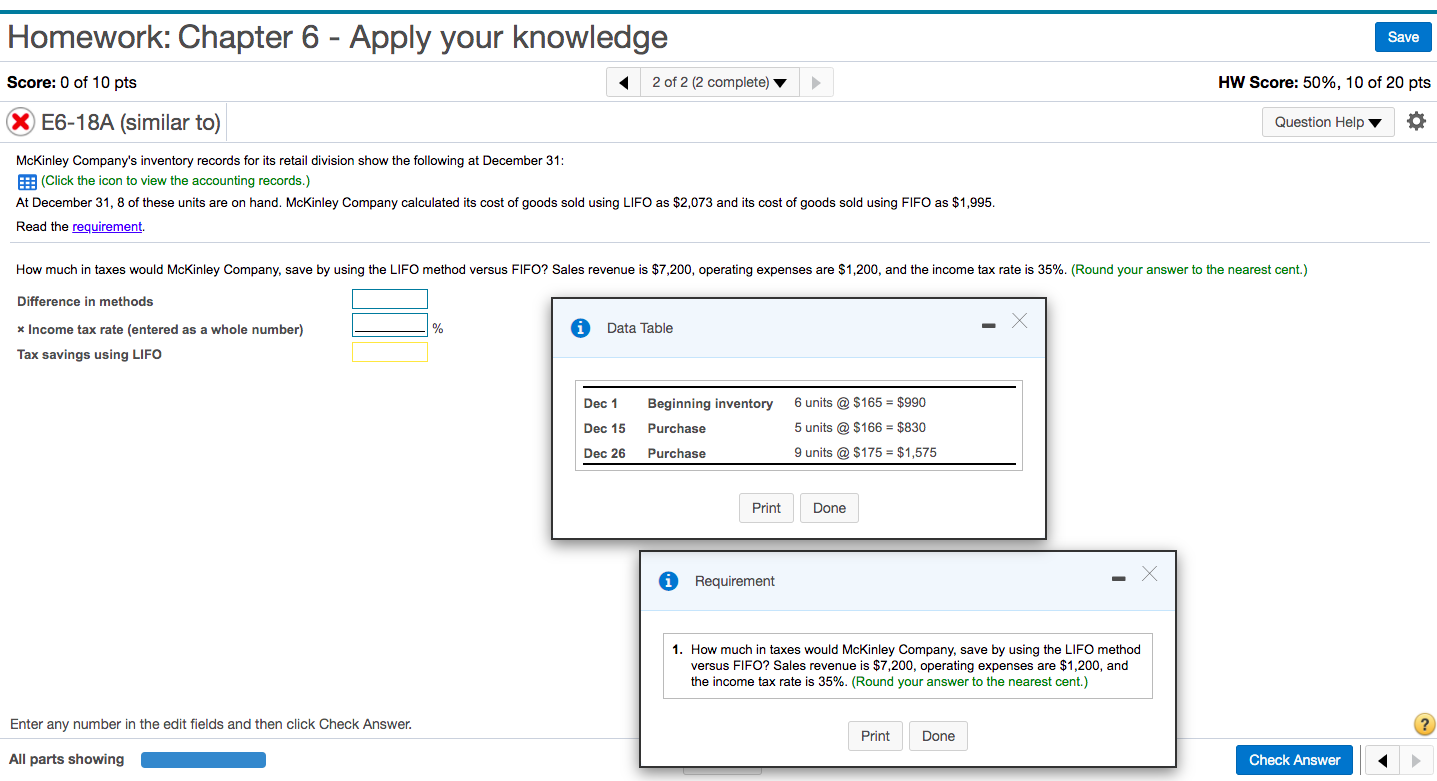This screenshot has height=781, width=1437.
Task: Click the Check Answer button
Action: click(x=1294, y=760)
